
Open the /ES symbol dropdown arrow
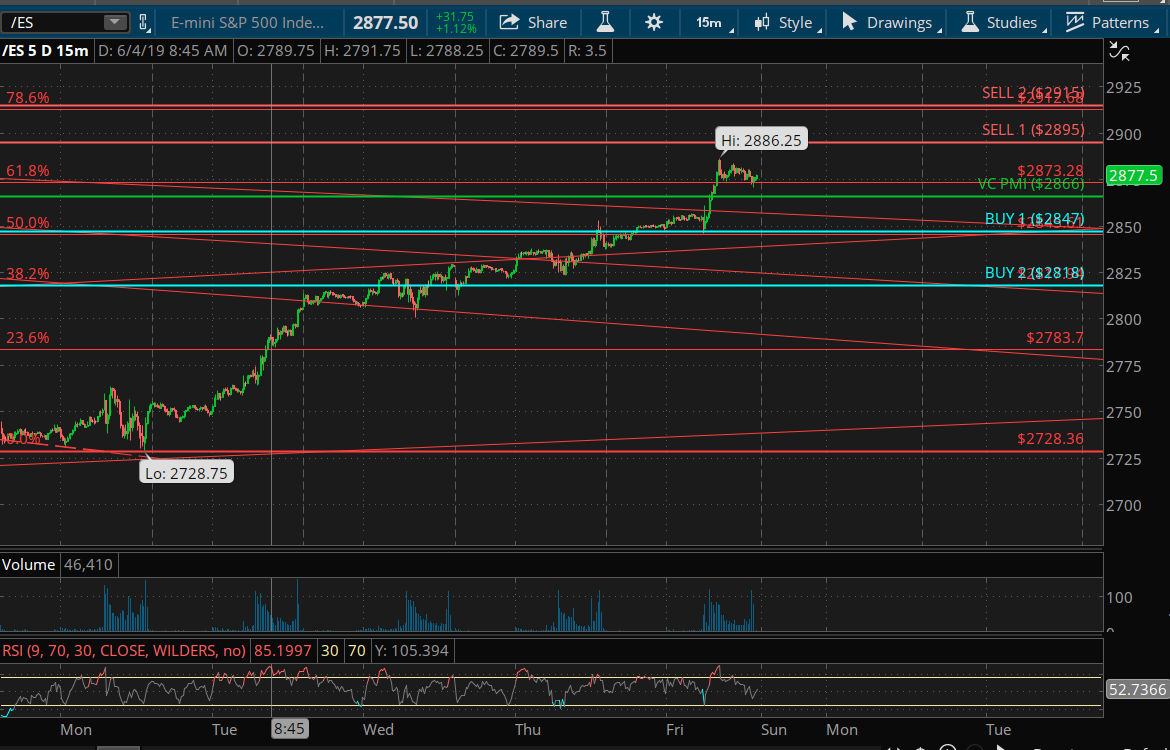(115, 22)
